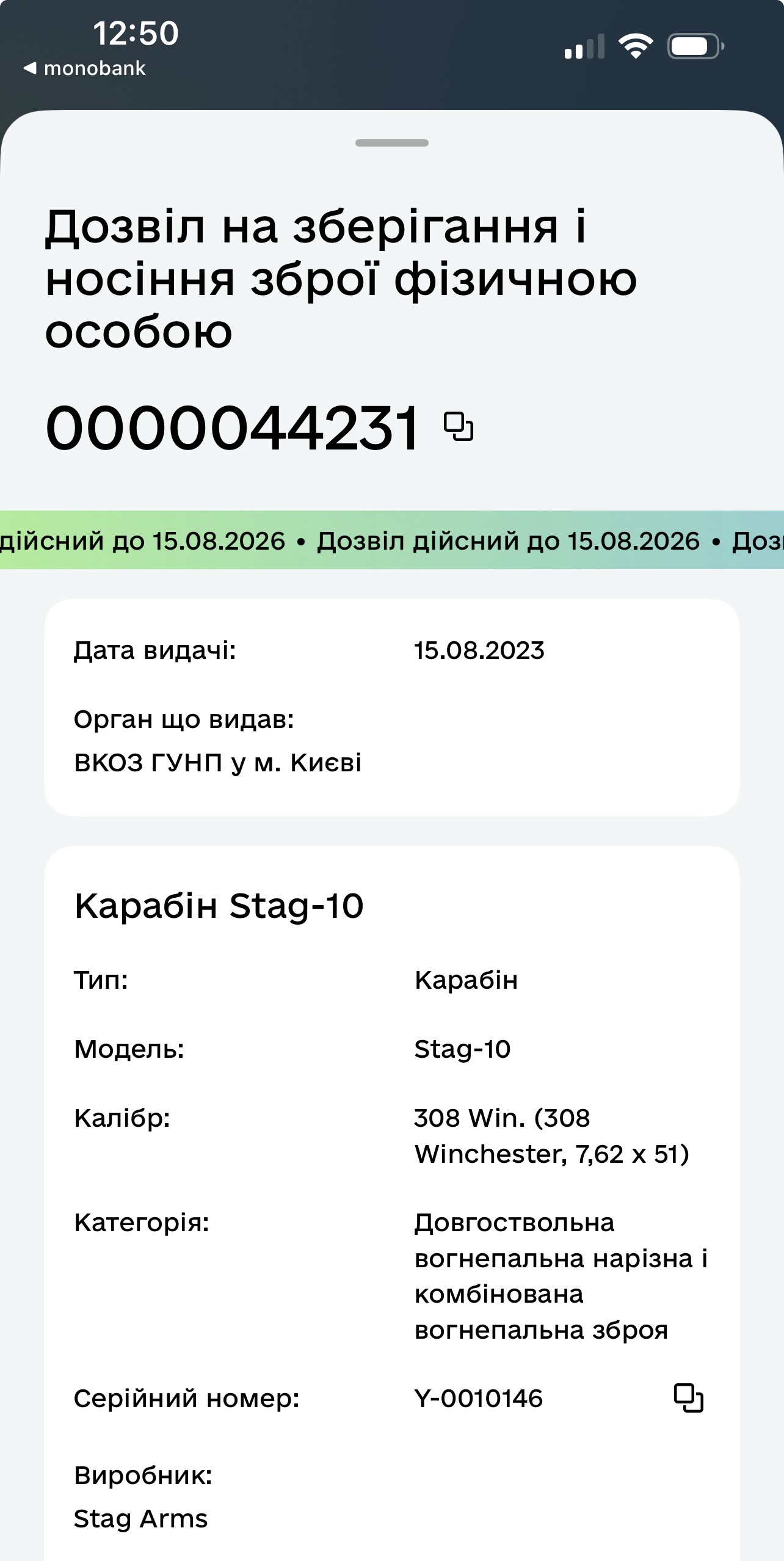Tap the Карабін Stag-10 card heading
784x1561 pixels.
pyautogui.click(x=219, y=906)
